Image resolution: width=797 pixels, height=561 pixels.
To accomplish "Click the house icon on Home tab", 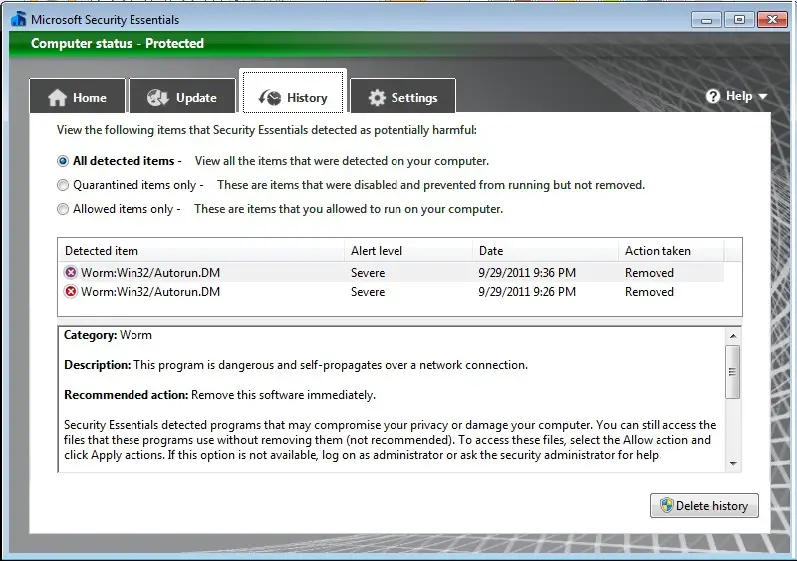I will tap(57, 97).
